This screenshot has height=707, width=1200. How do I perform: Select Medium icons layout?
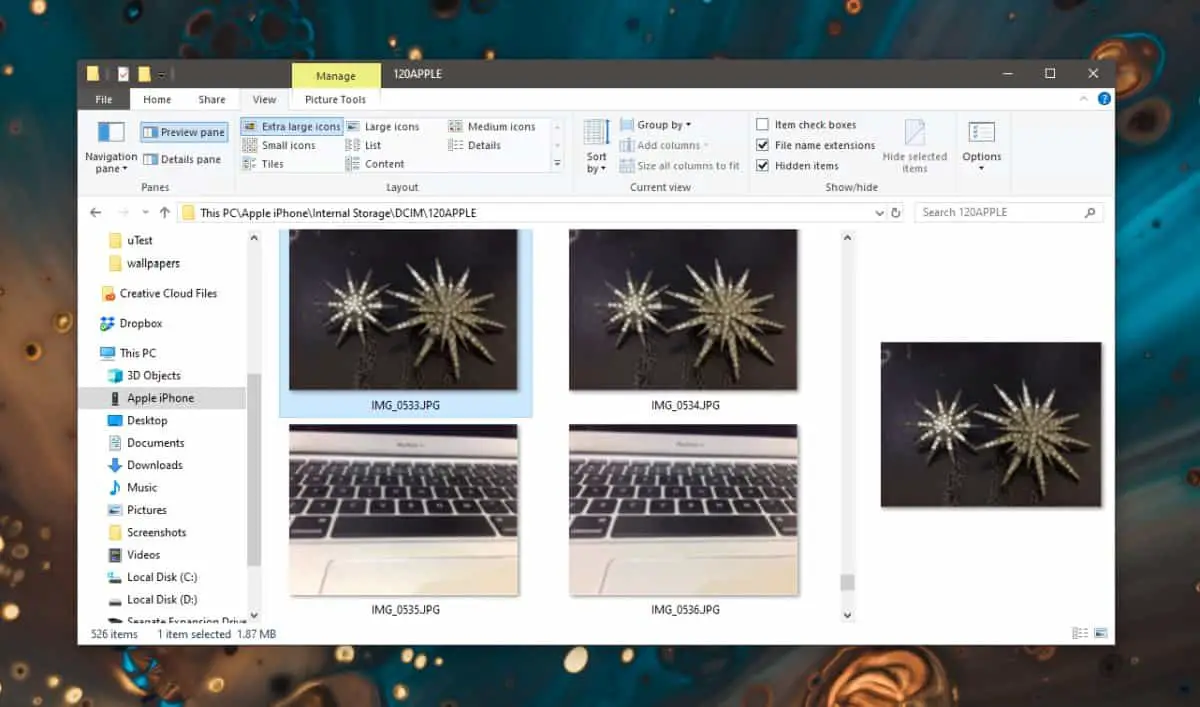pos(492,127)
